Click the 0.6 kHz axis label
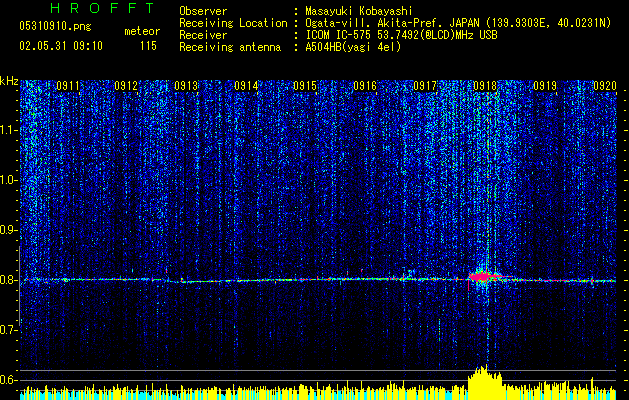629x400 pixels. 9,380
